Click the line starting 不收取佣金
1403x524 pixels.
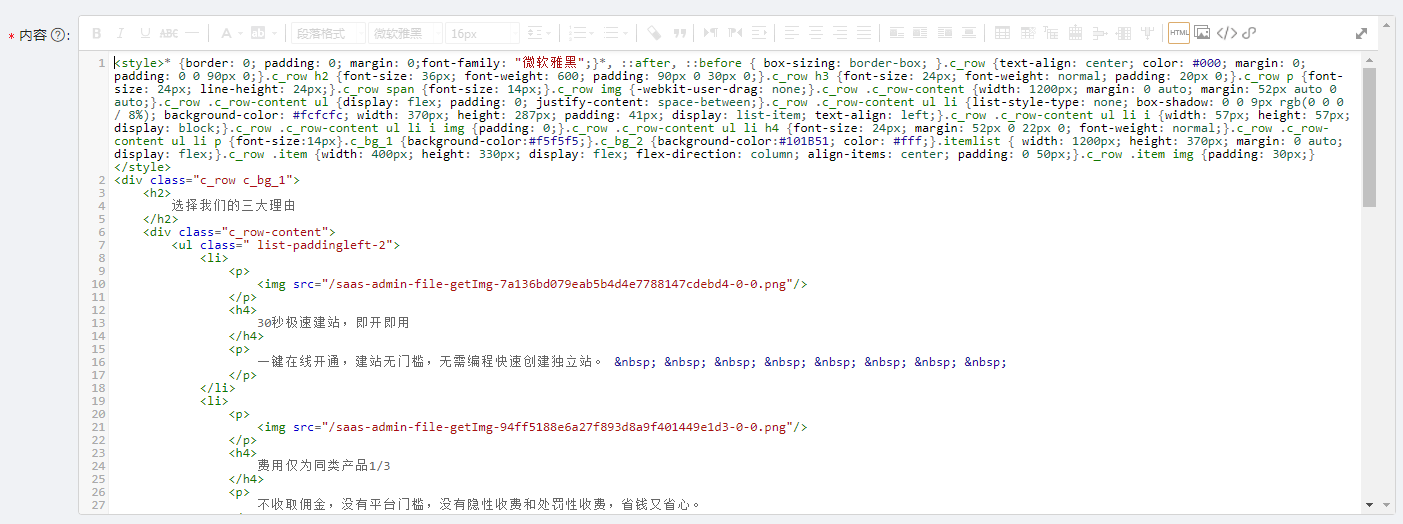coord(480,504)
